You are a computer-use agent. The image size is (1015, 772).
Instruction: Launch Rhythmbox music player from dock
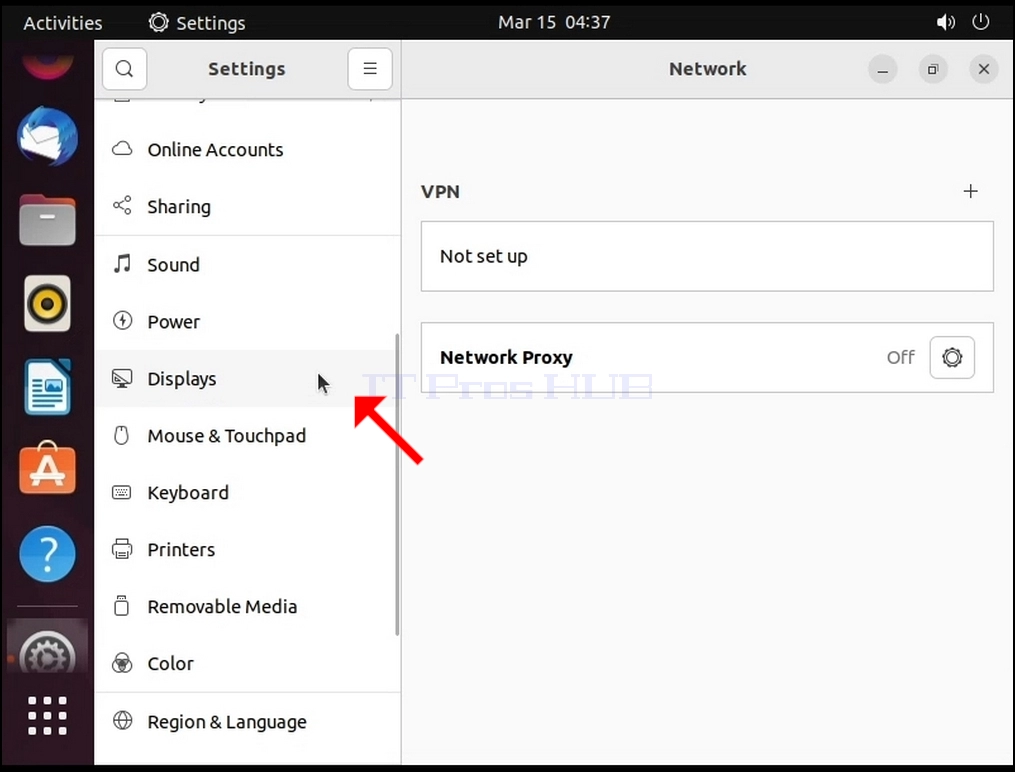(47, 303)
